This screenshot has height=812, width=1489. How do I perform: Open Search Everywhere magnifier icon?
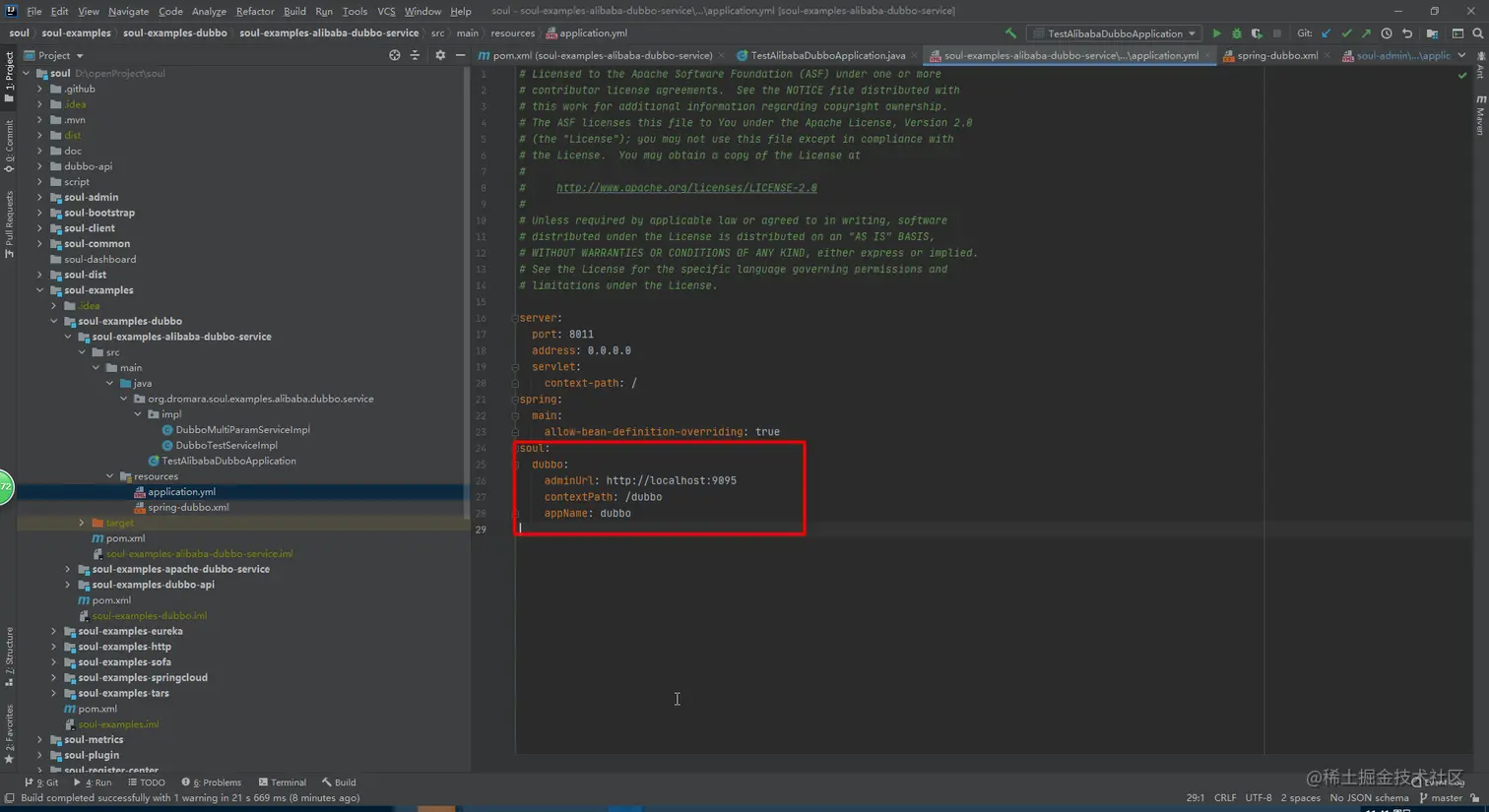[x=1478, y=33]
